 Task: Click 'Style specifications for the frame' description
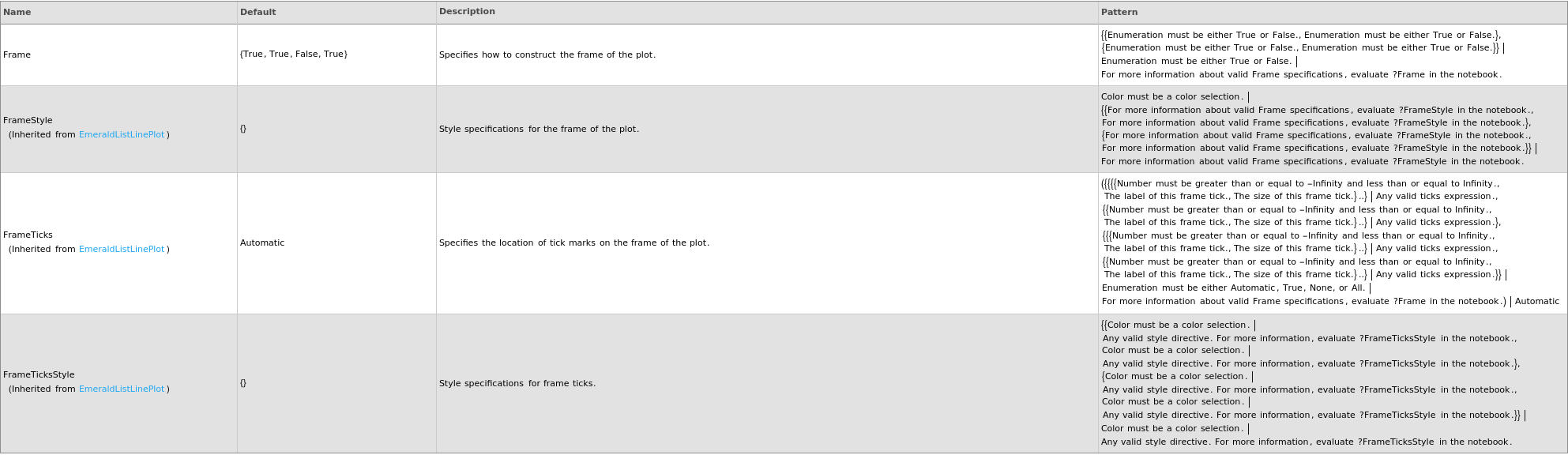pyautogui.click(x=539, y=130)
